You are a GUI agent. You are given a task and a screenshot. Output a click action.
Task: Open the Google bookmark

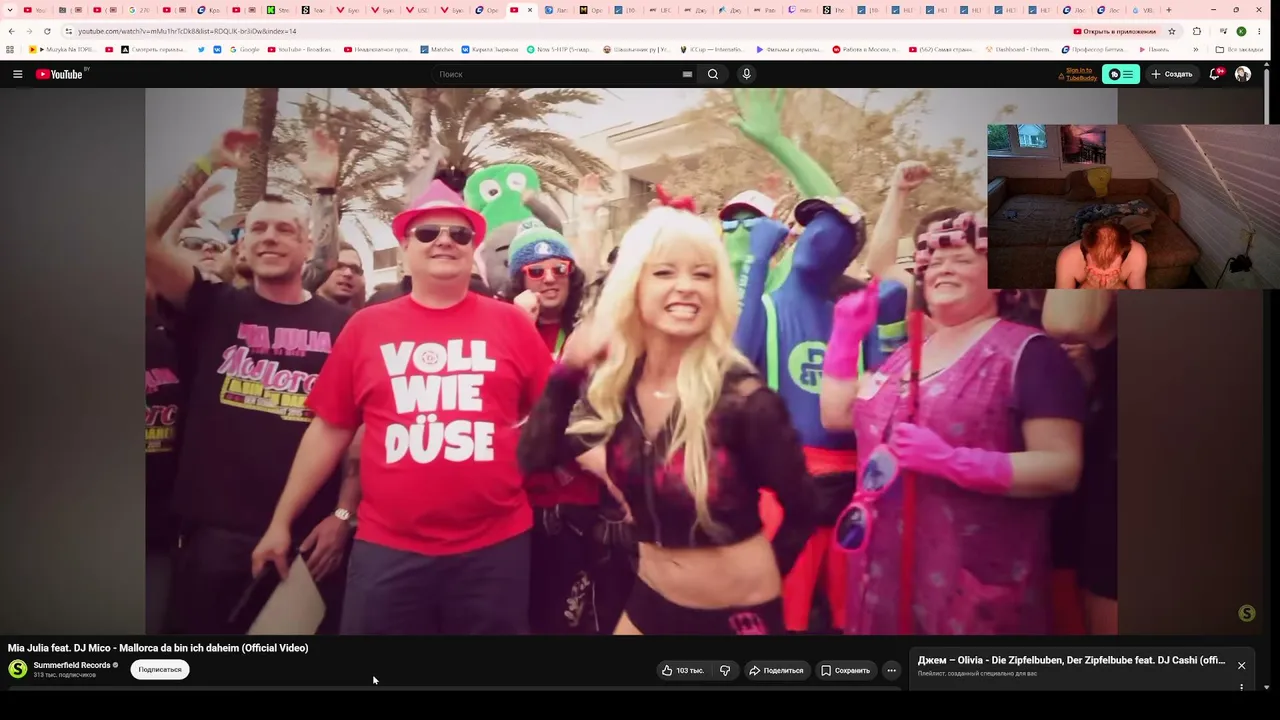pyautogui.click(x=244, y=49)
